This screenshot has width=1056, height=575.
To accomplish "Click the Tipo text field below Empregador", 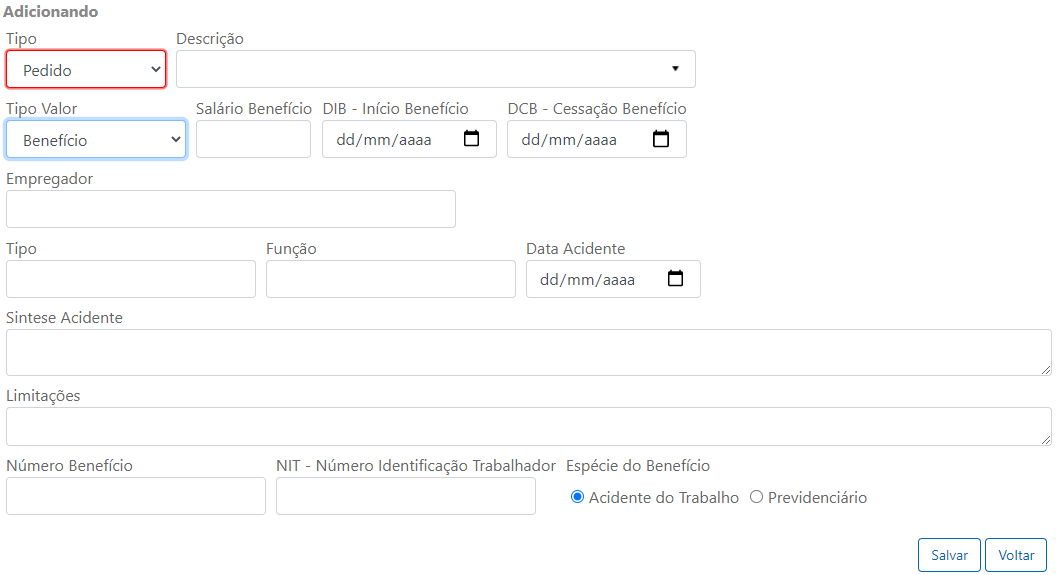I will point(131,279).
